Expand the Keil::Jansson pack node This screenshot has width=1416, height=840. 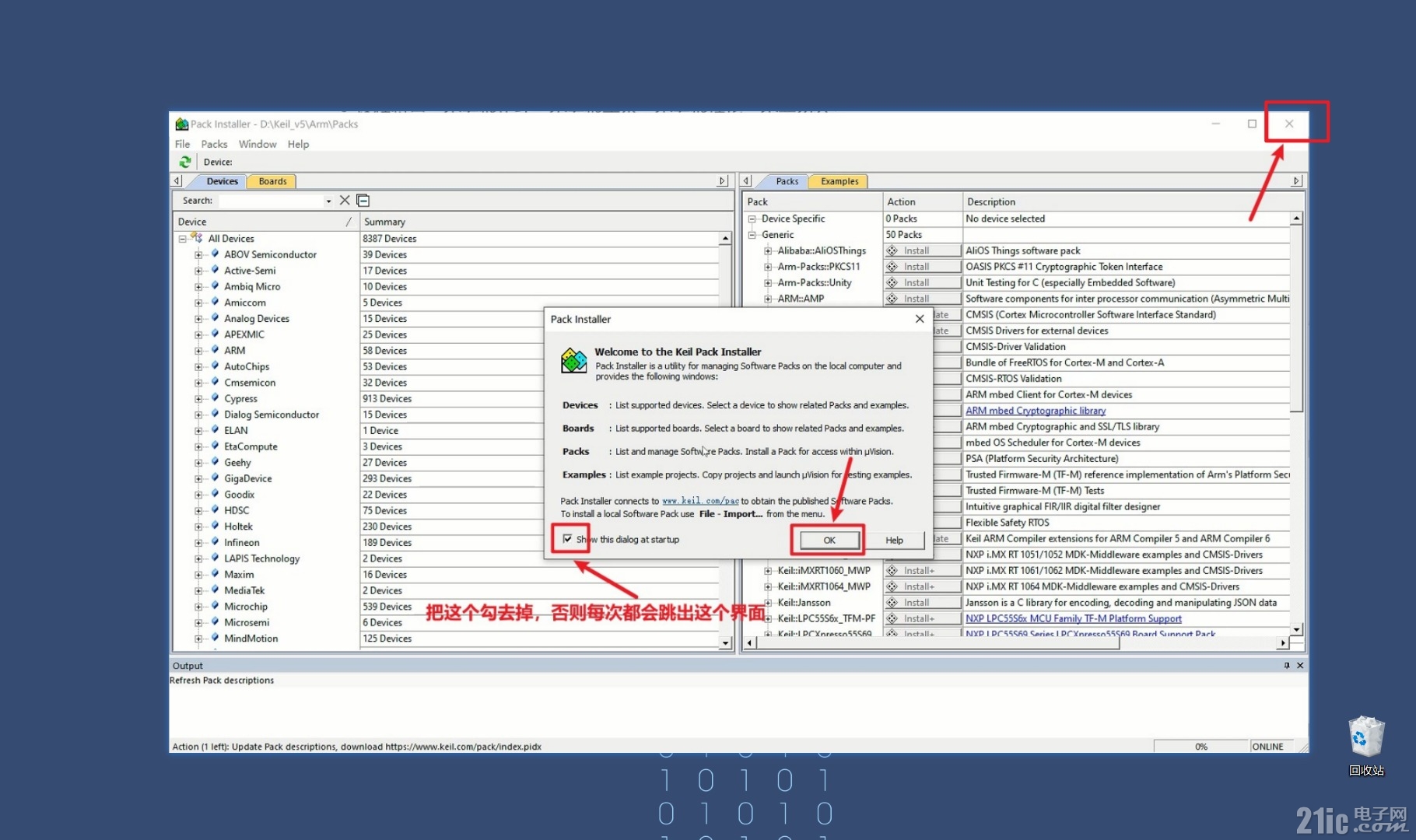pos(768,603)
